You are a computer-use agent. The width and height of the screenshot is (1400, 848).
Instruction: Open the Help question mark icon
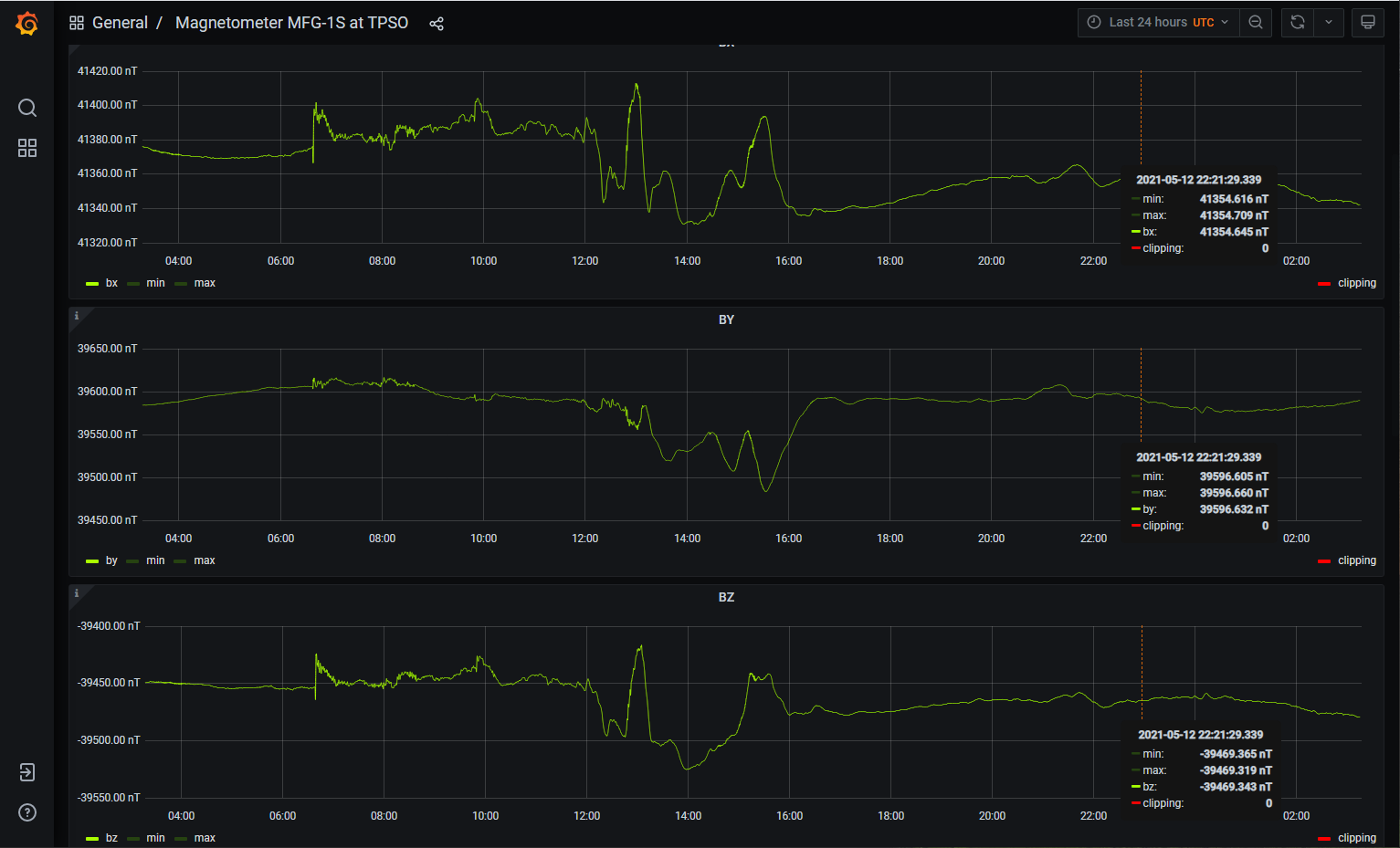pyautogui.click(x=27, y=812)
